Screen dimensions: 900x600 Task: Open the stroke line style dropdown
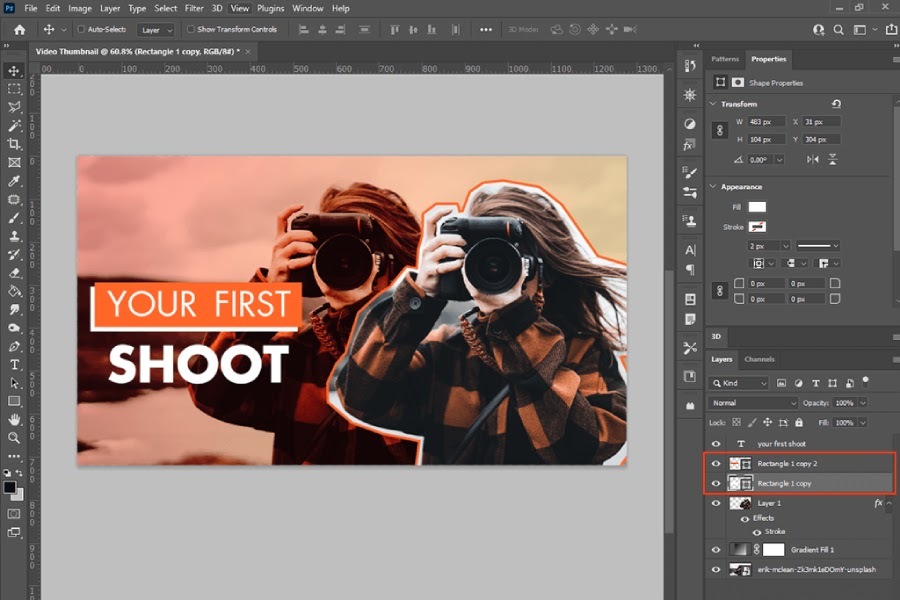coord(818,246)
